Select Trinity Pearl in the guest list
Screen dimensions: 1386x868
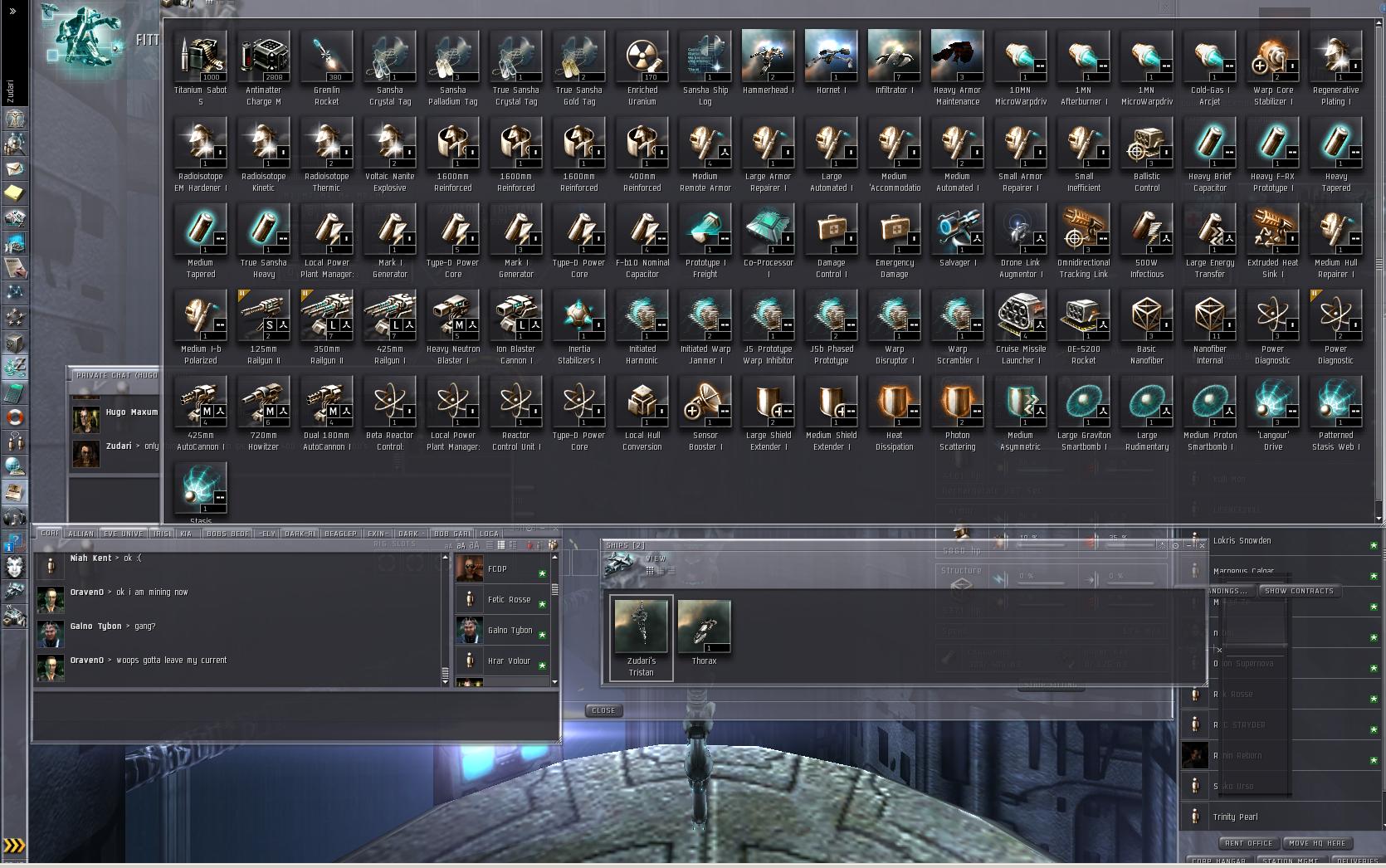point(1281,817)
